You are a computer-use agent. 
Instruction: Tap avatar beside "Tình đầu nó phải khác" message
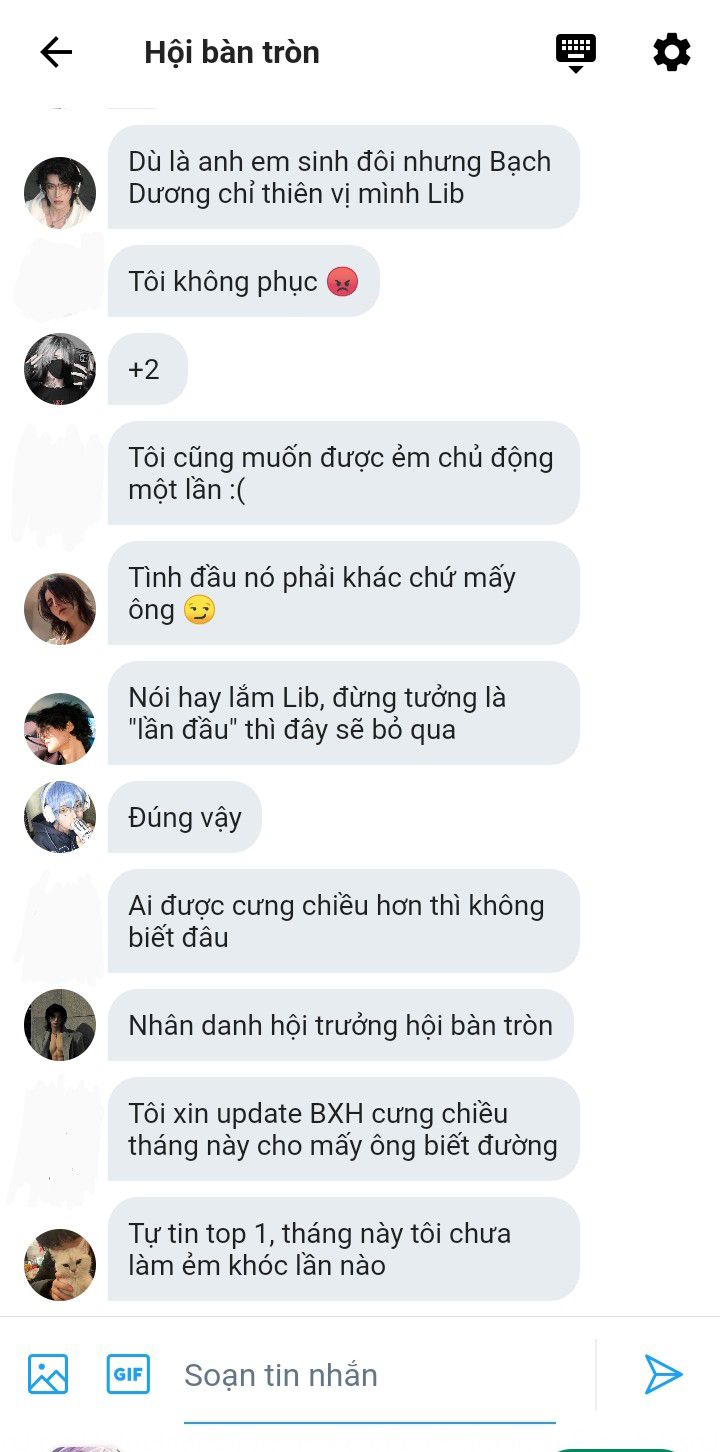(60, 609)
